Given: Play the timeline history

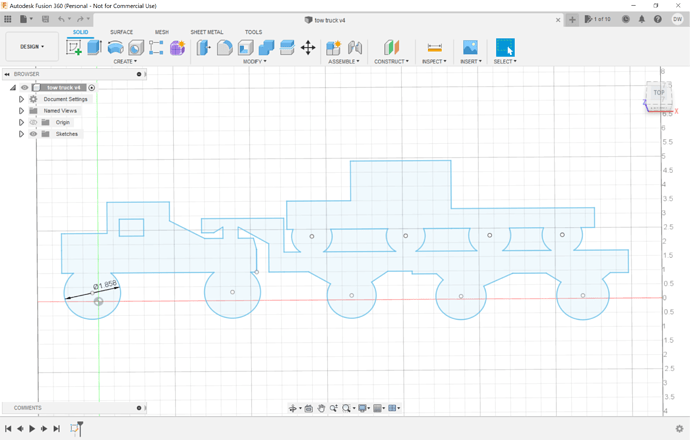Looking at the screenshot, I should coord(32,429).
